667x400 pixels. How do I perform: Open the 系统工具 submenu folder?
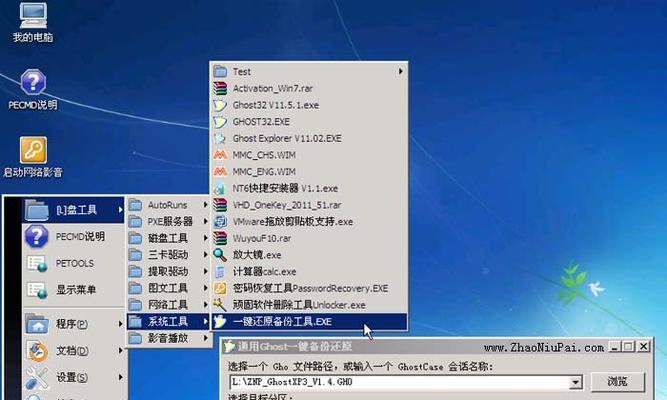click(x=168, y=321)
